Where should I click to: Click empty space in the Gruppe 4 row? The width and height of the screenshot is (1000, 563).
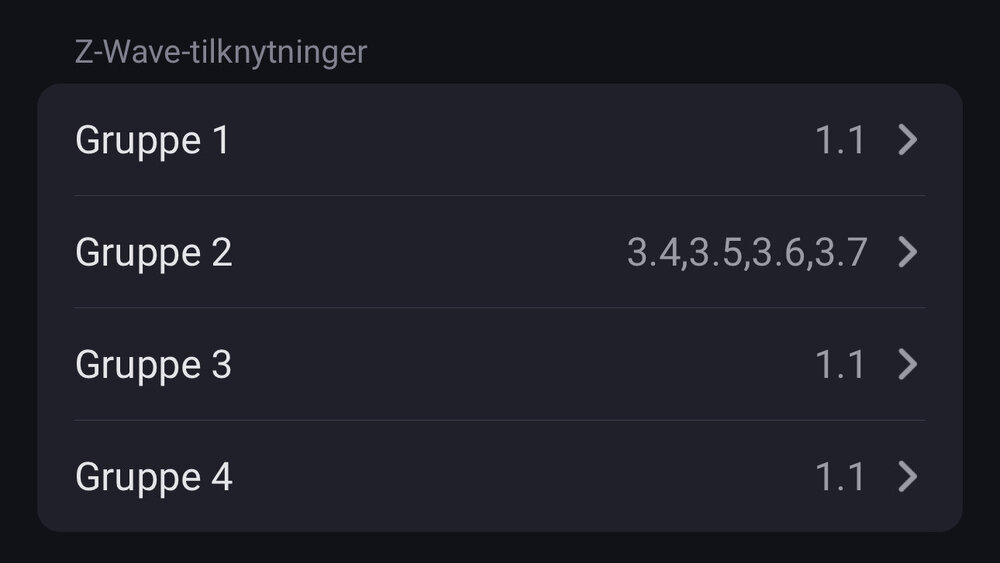point(520,477)
